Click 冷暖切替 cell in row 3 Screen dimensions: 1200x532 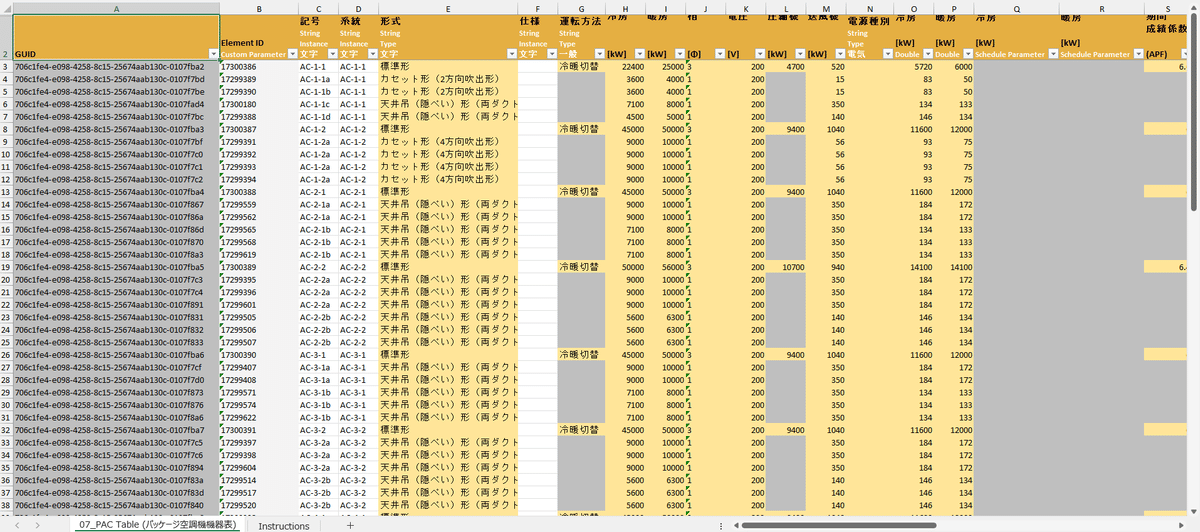pos(582,66)
